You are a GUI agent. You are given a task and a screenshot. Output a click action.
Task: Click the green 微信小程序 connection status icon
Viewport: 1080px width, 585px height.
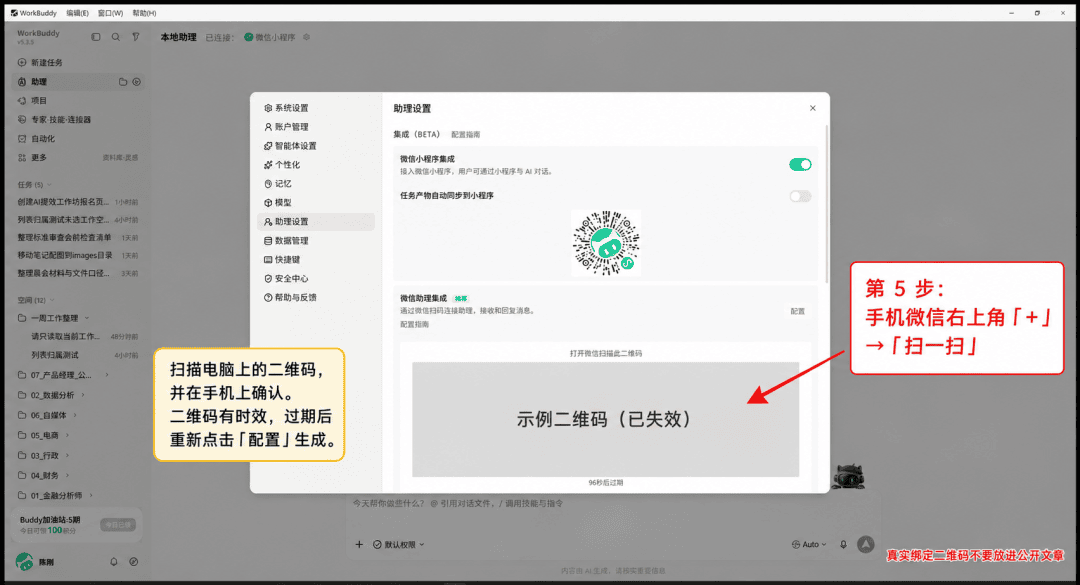[249, 37]
